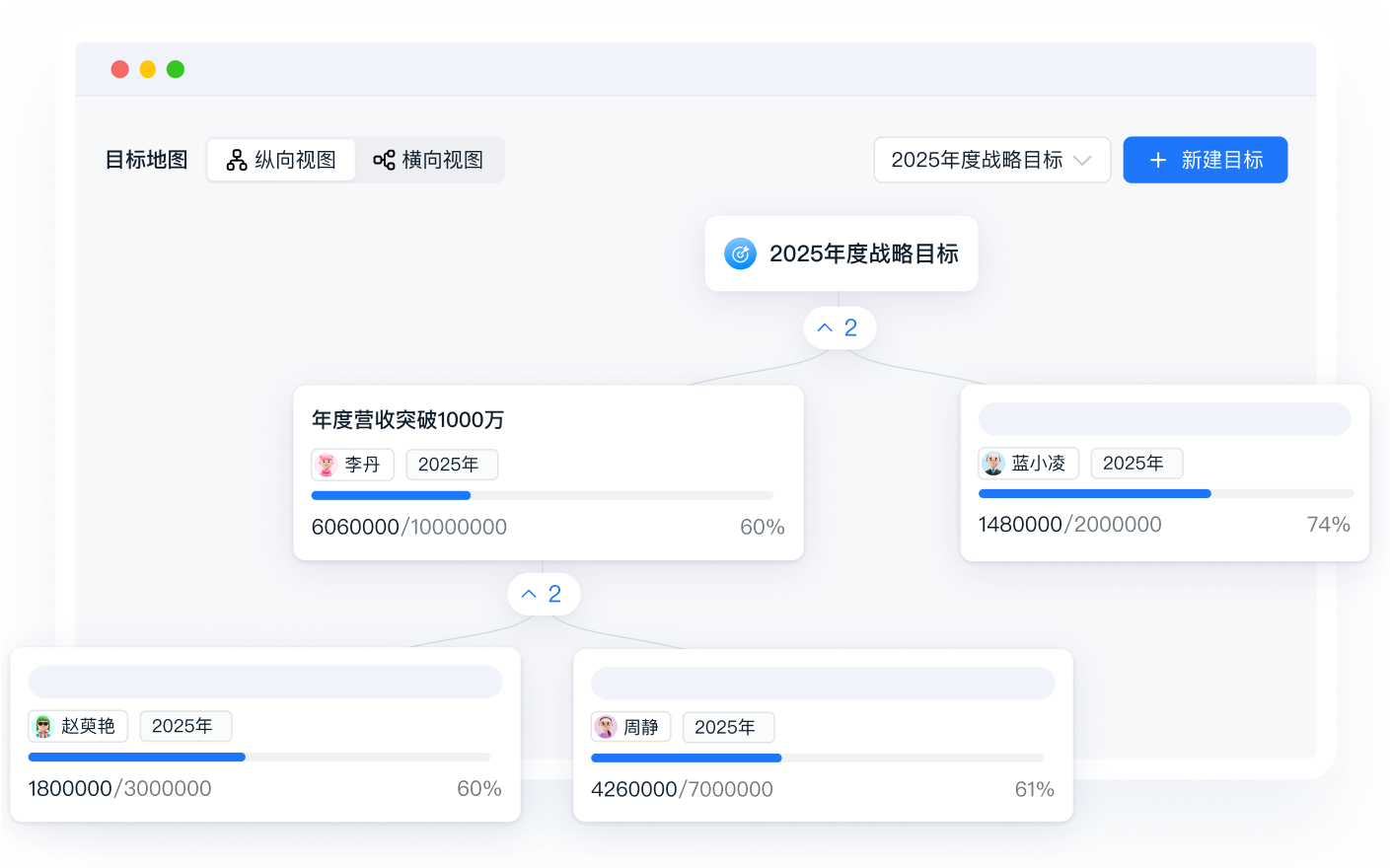The image size is (1390, 868).
Task: Click the 新建目标 button
Action: 1205,160
